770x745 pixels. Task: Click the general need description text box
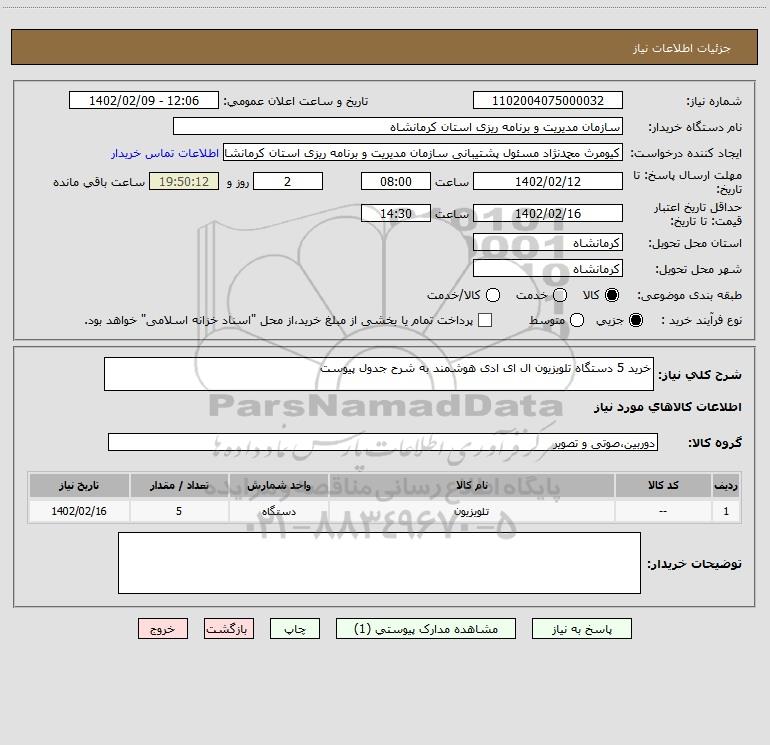[x=379, y=374]
